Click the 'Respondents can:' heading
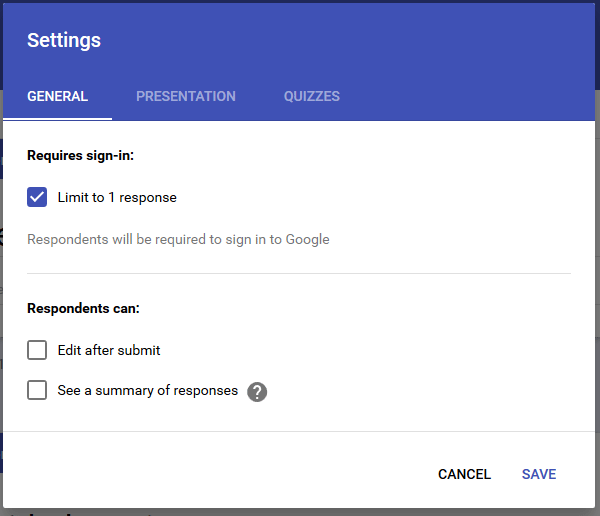Viewport: 600px width, 516px height. coord(83,308)
